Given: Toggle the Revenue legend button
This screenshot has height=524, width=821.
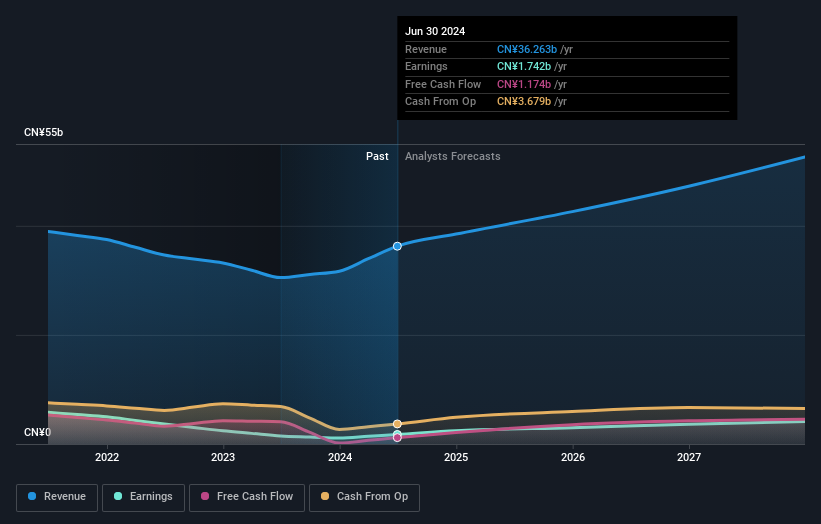Looking at the screenshot, I should (57, 497).
